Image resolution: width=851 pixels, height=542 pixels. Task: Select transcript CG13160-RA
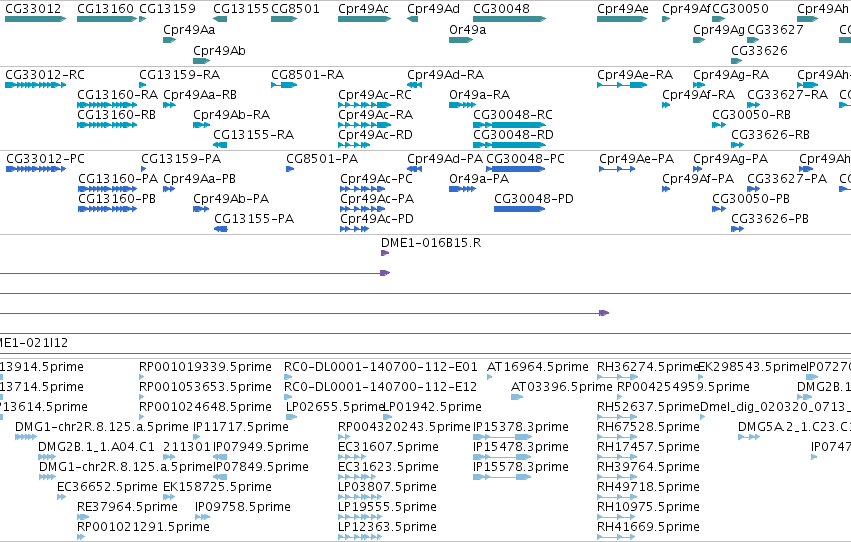[117, 95]
